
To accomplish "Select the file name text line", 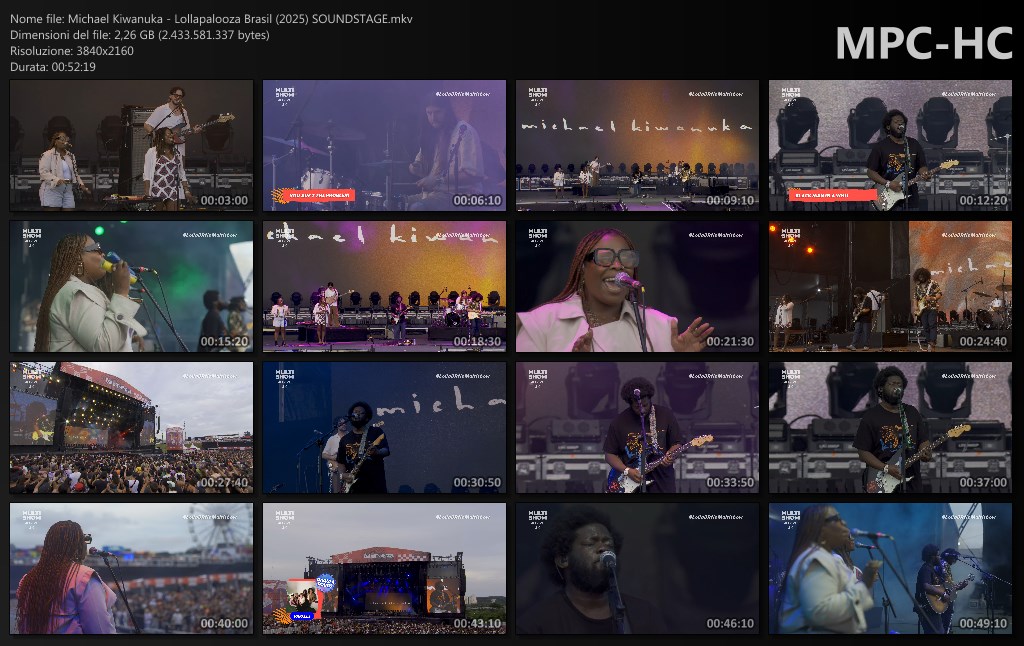I will 211,19.
